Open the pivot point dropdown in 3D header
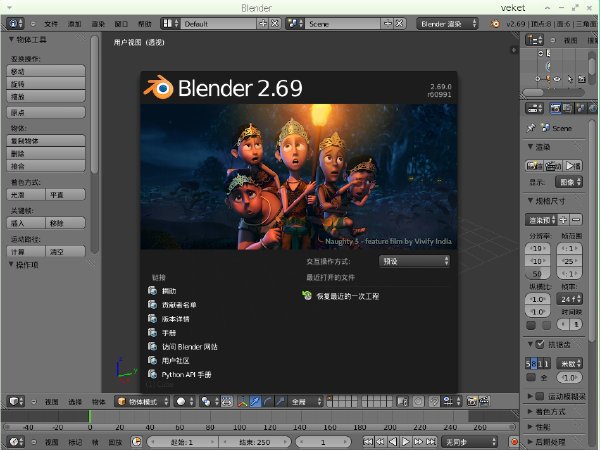600x450 pixels. click(x=210, y=401)
